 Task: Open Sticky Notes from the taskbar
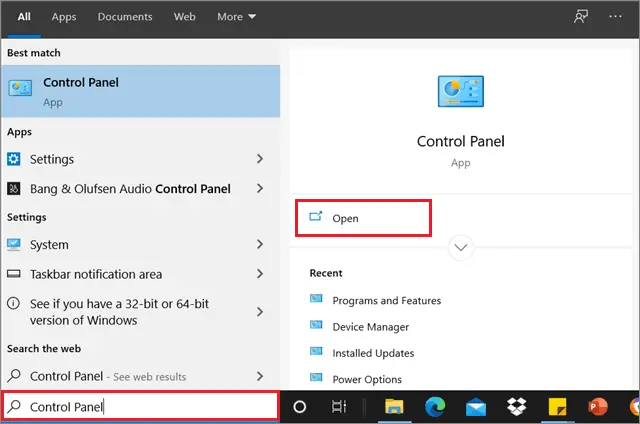click(558, 407)
